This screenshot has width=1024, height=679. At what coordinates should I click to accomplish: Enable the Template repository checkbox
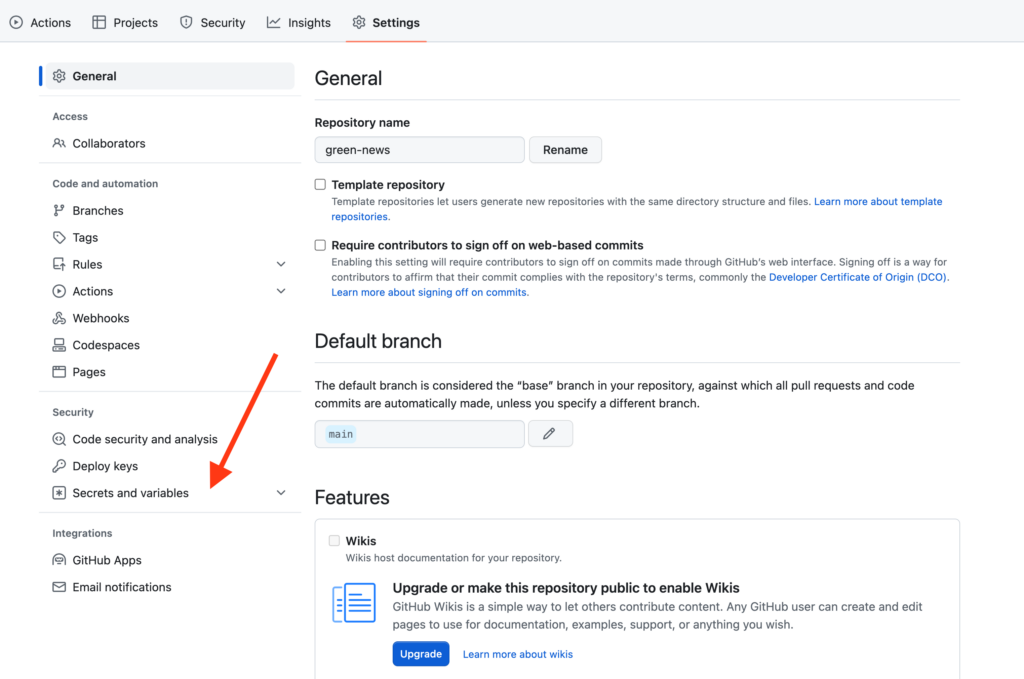pos(320,185)
